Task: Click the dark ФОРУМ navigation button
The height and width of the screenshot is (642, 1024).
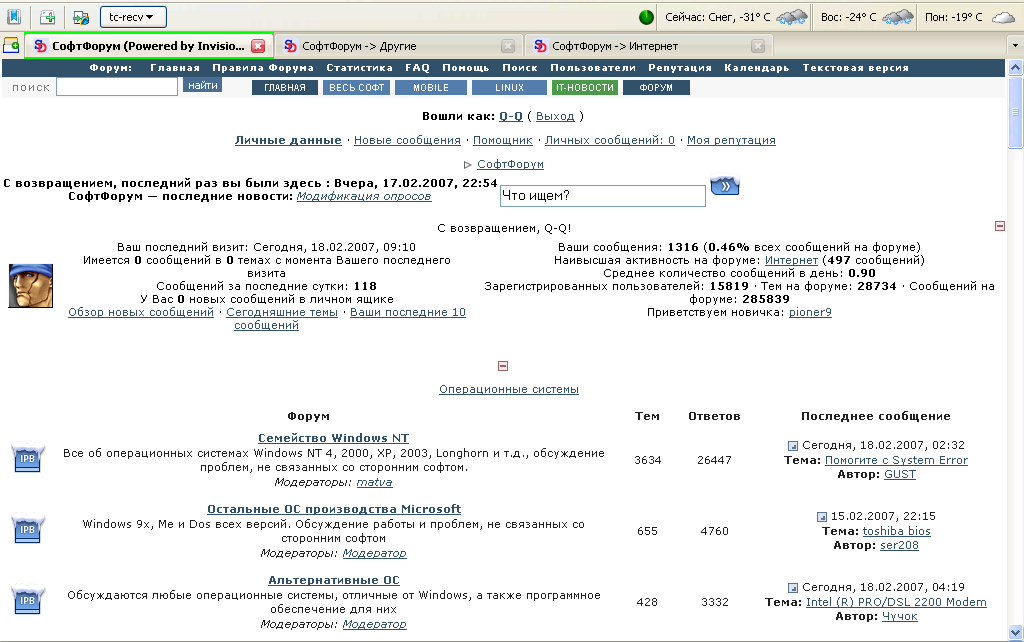Action: pos(656,88)
